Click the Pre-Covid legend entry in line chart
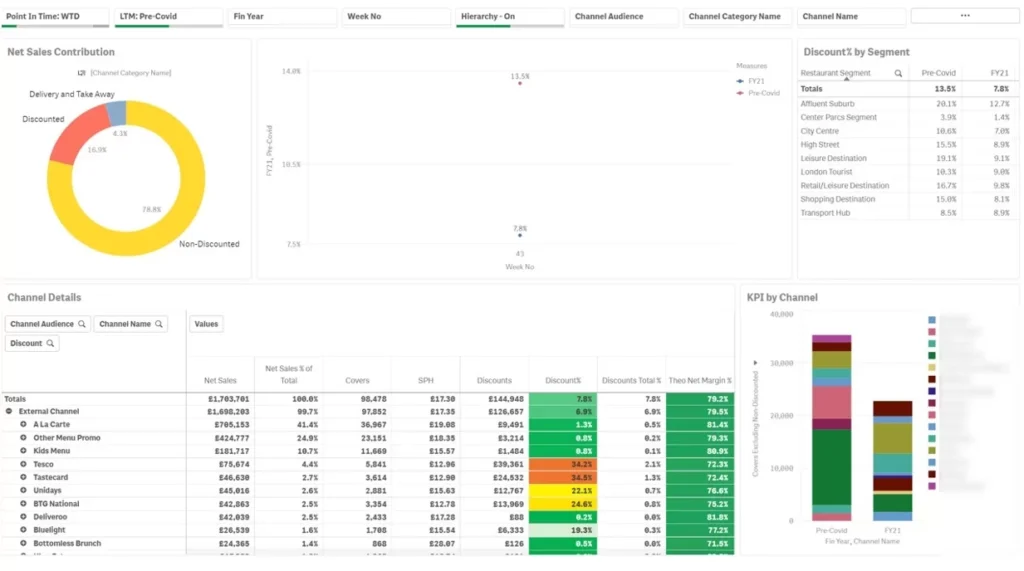 pyautogui.click(x=758, y=93)
